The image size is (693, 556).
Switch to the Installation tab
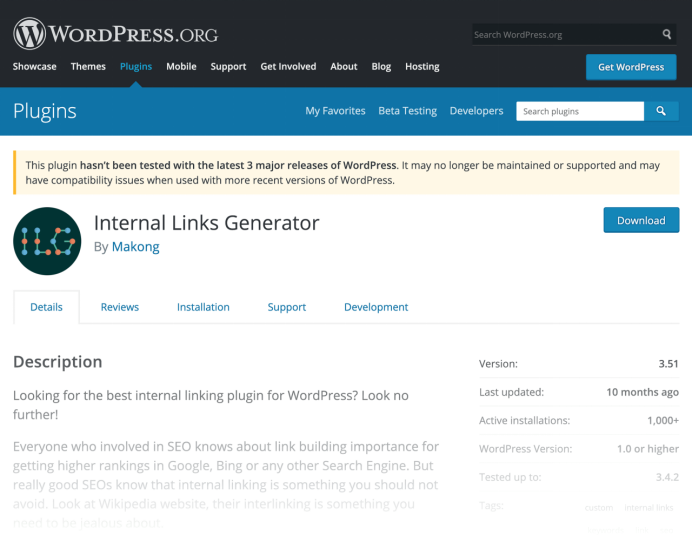coord(203,307)
